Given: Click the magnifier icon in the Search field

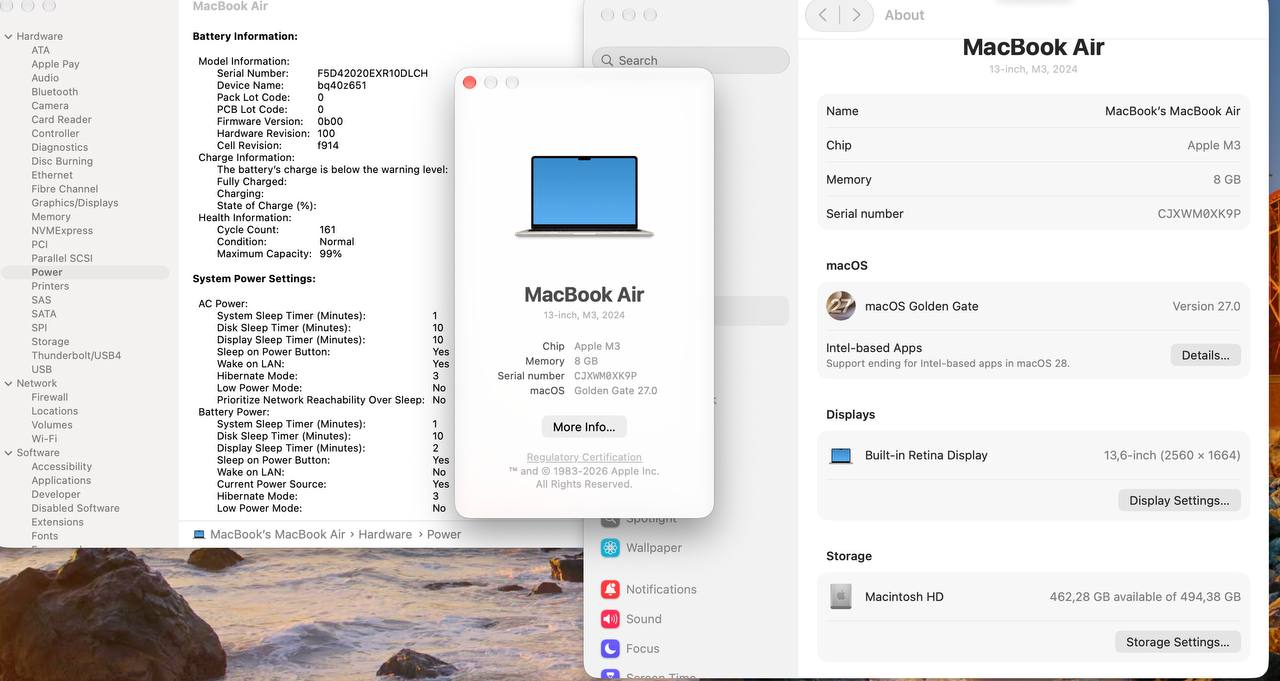Looking at the screenshot, I should click(607, 60).
